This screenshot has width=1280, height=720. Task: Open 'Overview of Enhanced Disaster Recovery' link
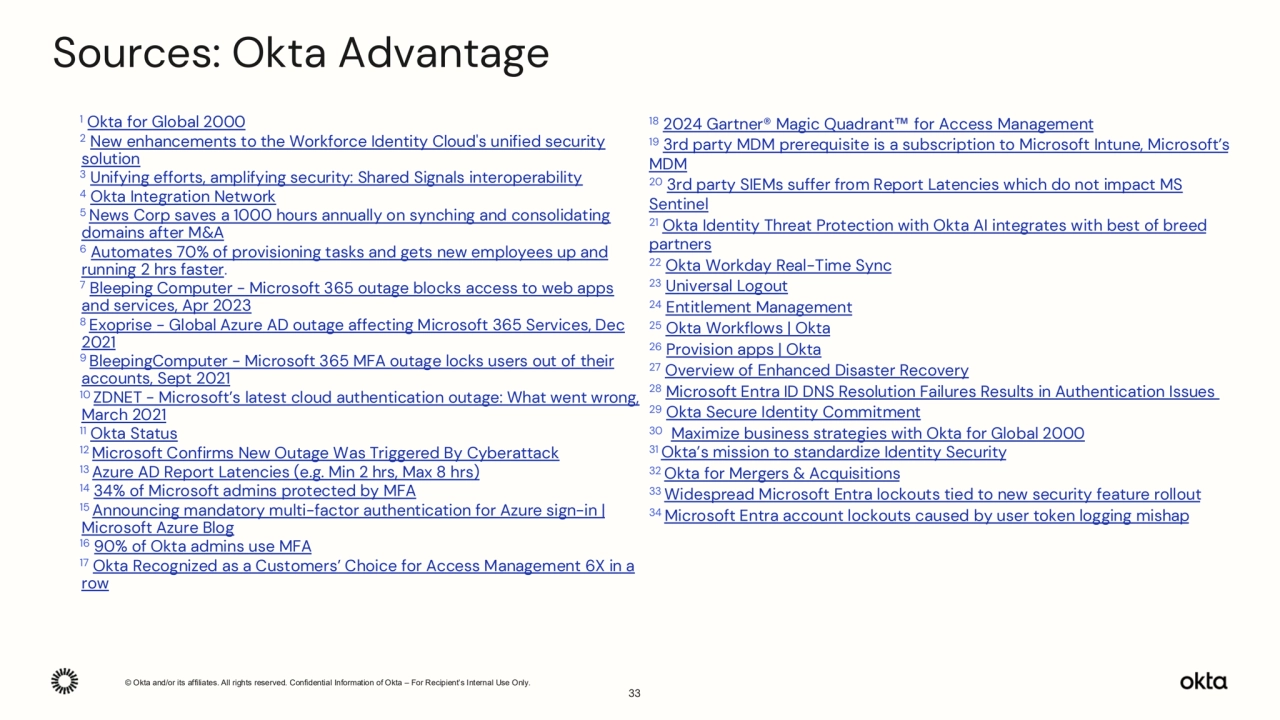pos(817,370)
